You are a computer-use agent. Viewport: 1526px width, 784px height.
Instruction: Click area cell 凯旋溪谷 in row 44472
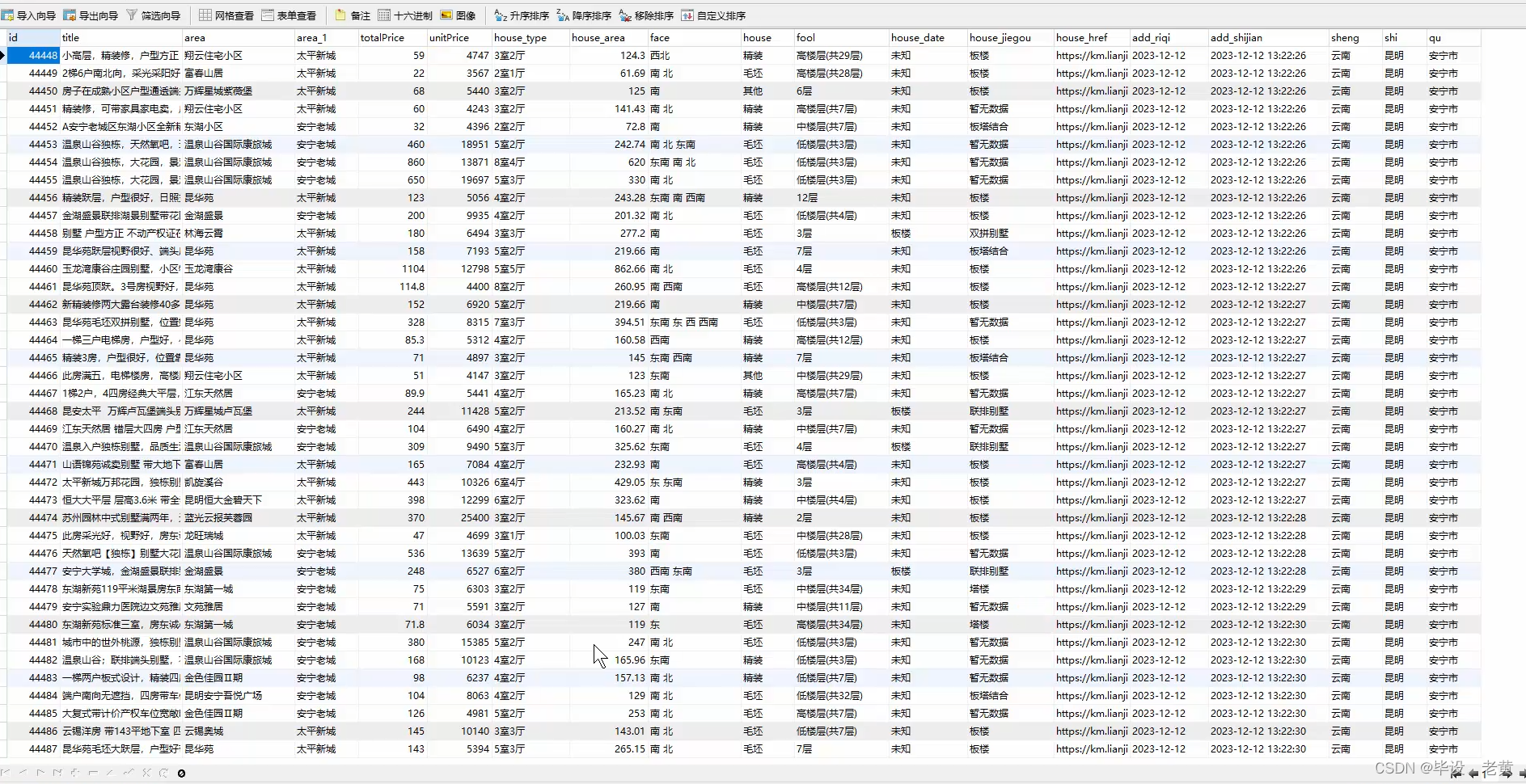(x=239, y=483)
